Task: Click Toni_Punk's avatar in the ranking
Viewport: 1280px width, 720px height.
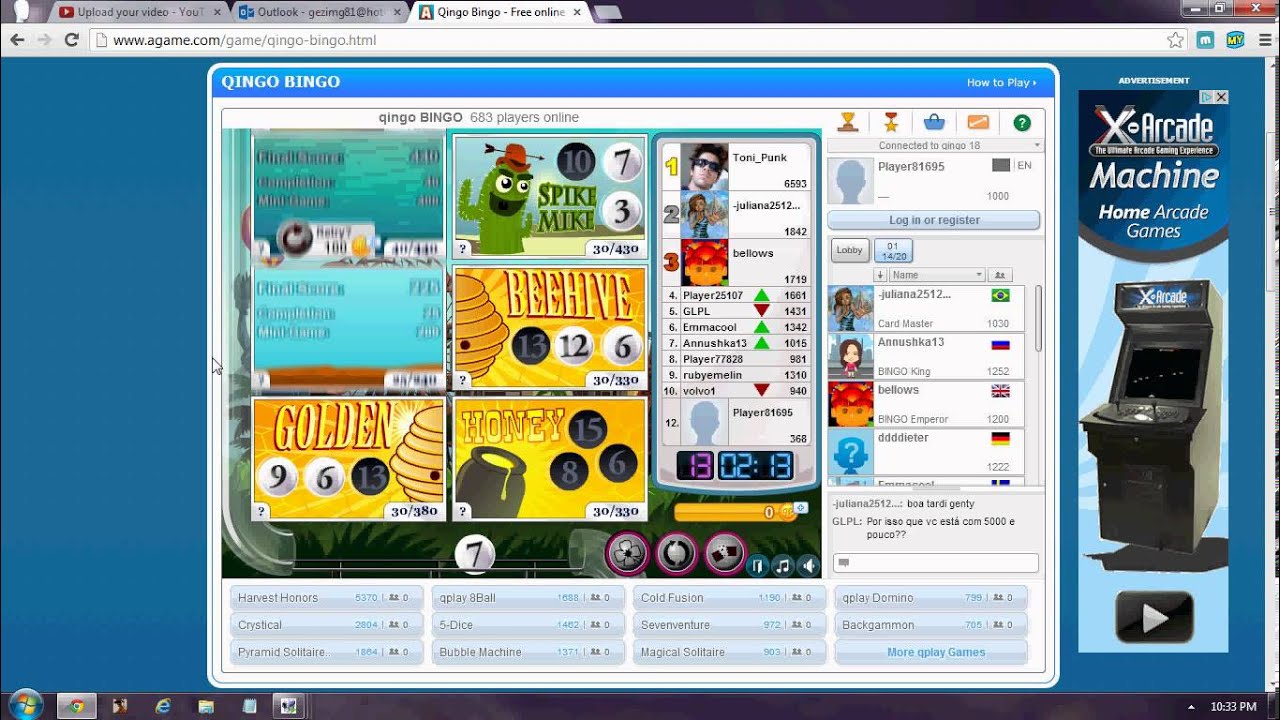Action: pos(704,167)
